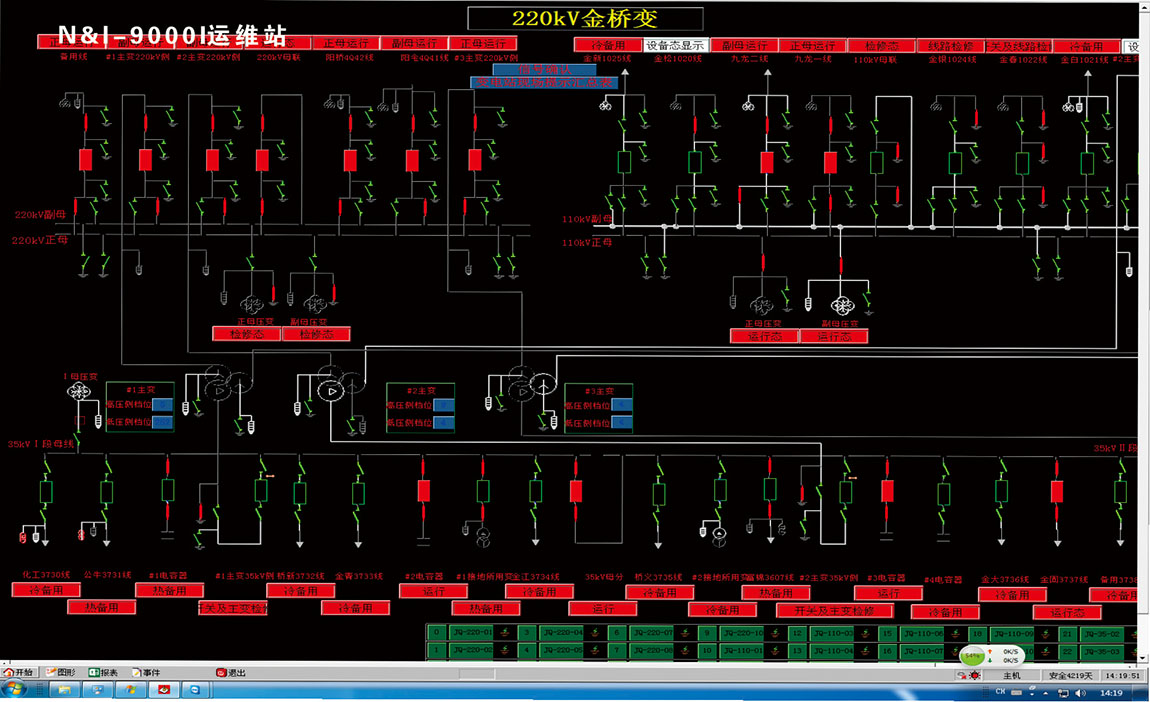
Task: Click the #1主变 高压侧档位 value field
Action: (x=162, y=405)
